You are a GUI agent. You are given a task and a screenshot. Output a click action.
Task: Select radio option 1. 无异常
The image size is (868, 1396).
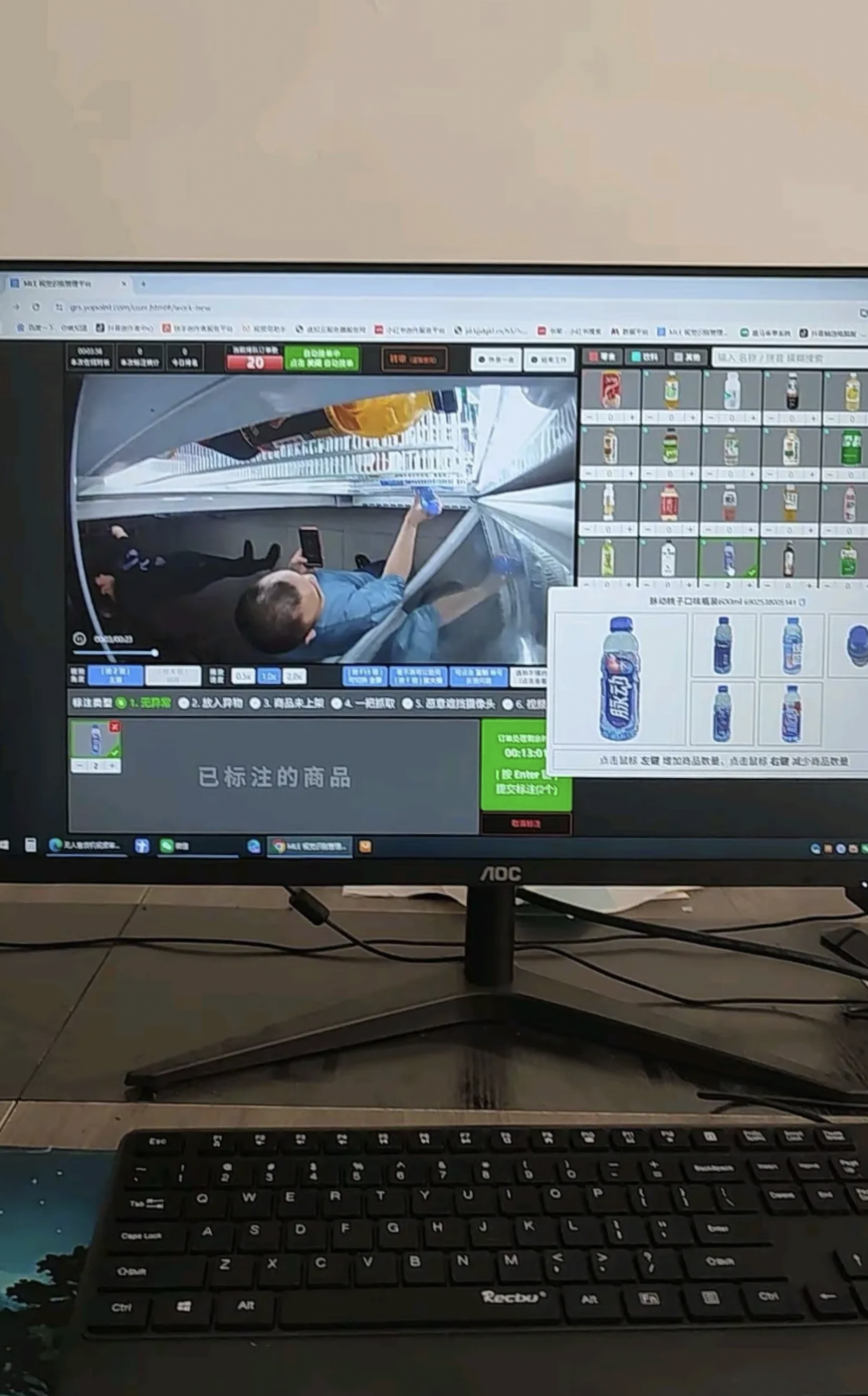pyautogui.click(x=121, y=702)
